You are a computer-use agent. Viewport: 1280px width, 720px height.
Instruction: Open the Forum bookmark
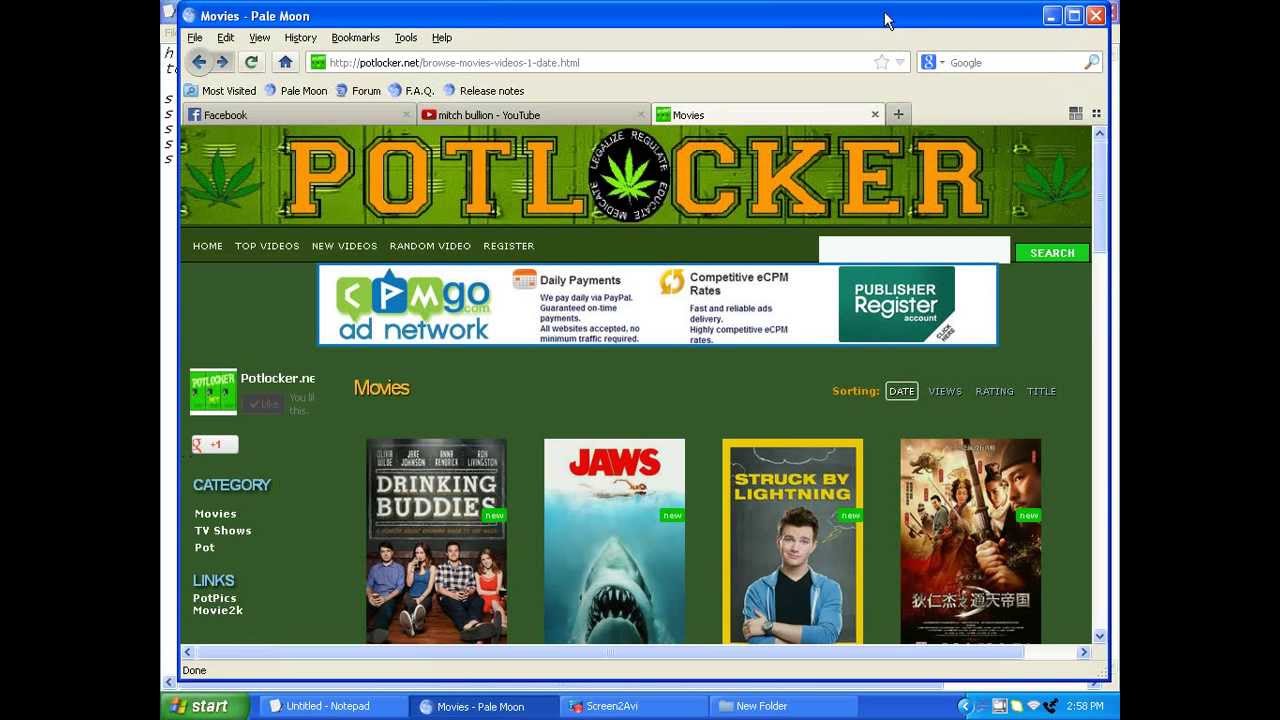click(358, 90)
